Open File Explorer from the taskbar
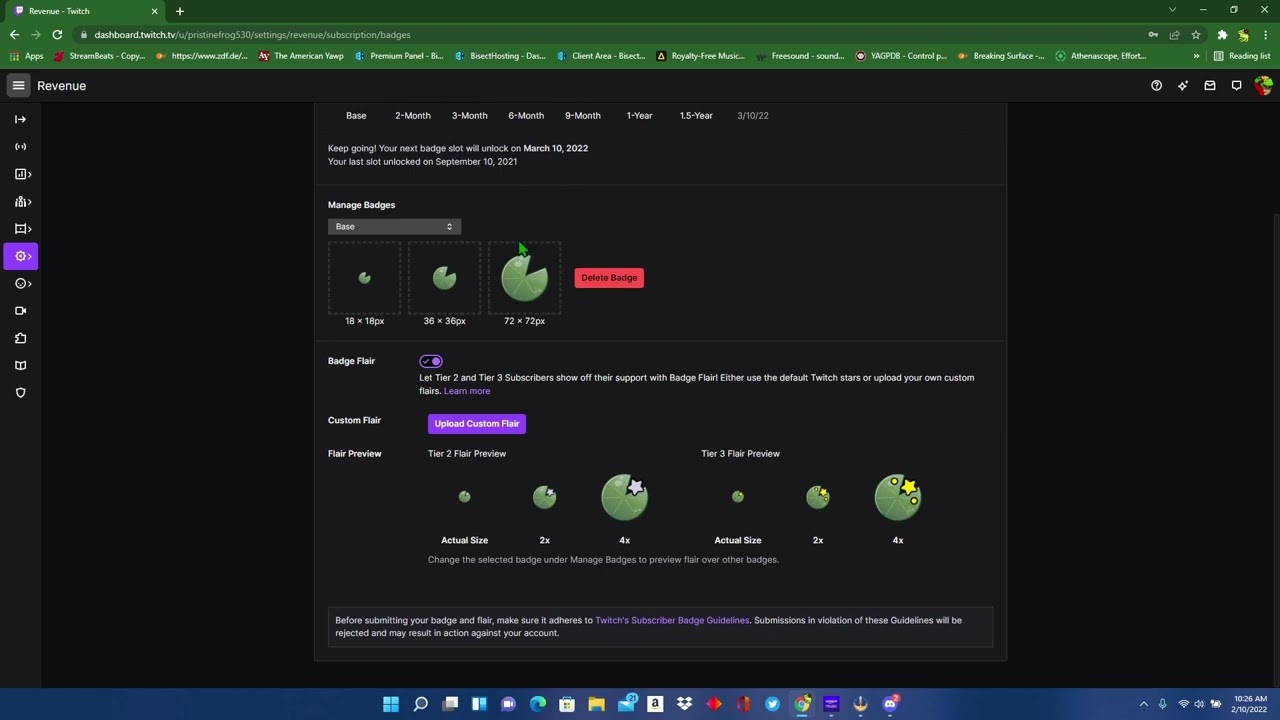Image resolution: width=1280 pixels, height=720 pixels. click(x=597, y=704)
